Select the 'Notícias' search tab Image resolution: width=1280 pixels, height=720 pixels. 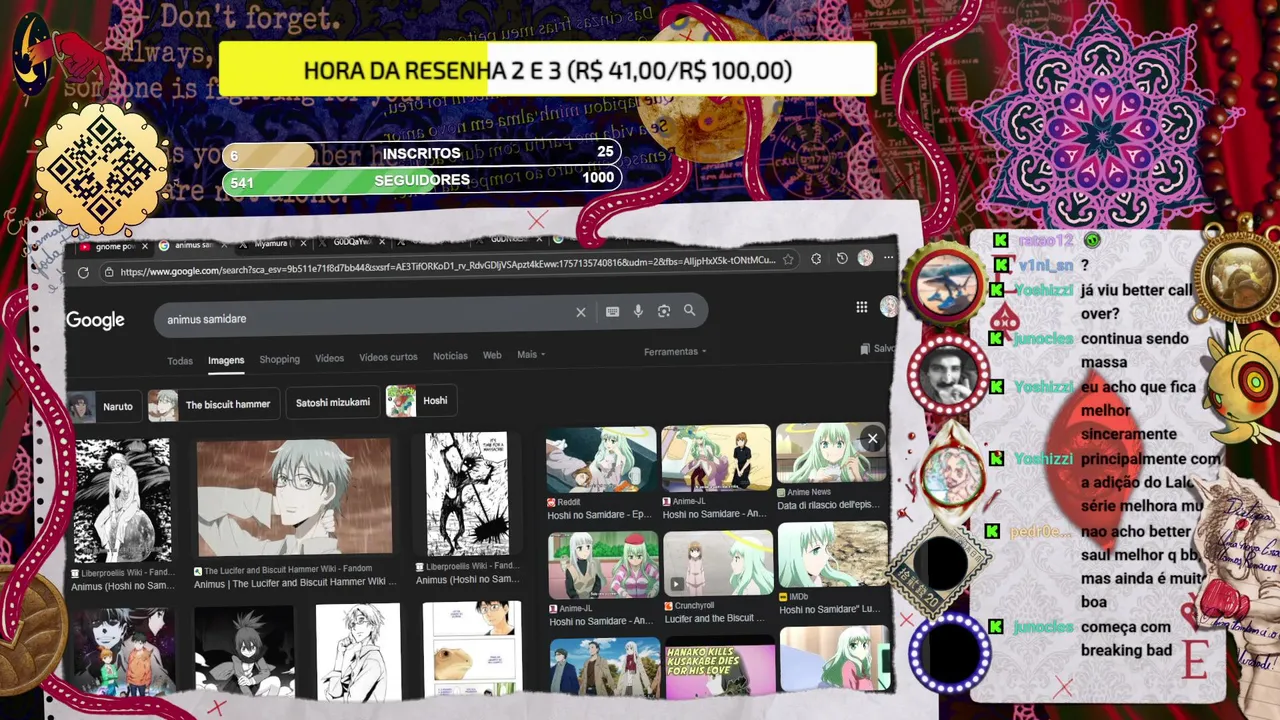point(450,356)
